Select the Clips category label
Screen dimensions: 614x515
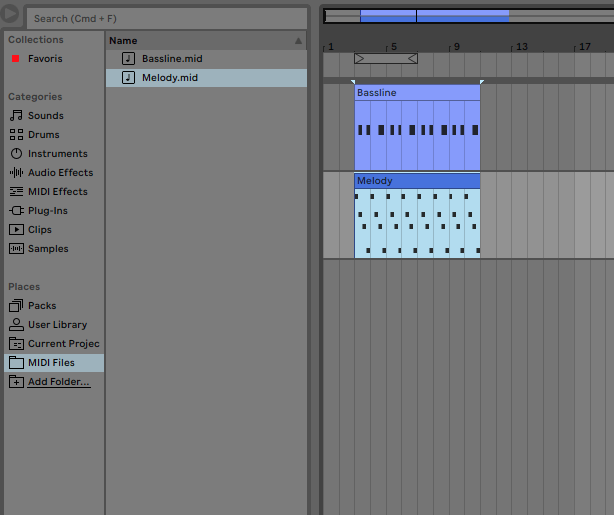[x=40, y=229]
